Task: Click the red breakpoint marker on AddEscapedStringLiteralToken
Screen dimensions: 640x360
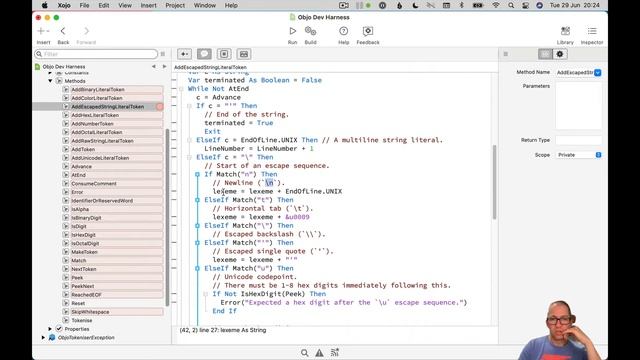Action: pyautogui.click(x=160, y=107)
